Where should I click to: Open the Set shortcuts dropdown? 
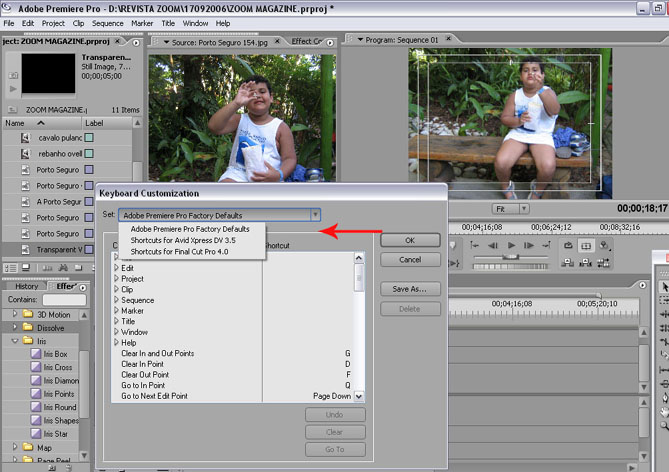point(315,215)
